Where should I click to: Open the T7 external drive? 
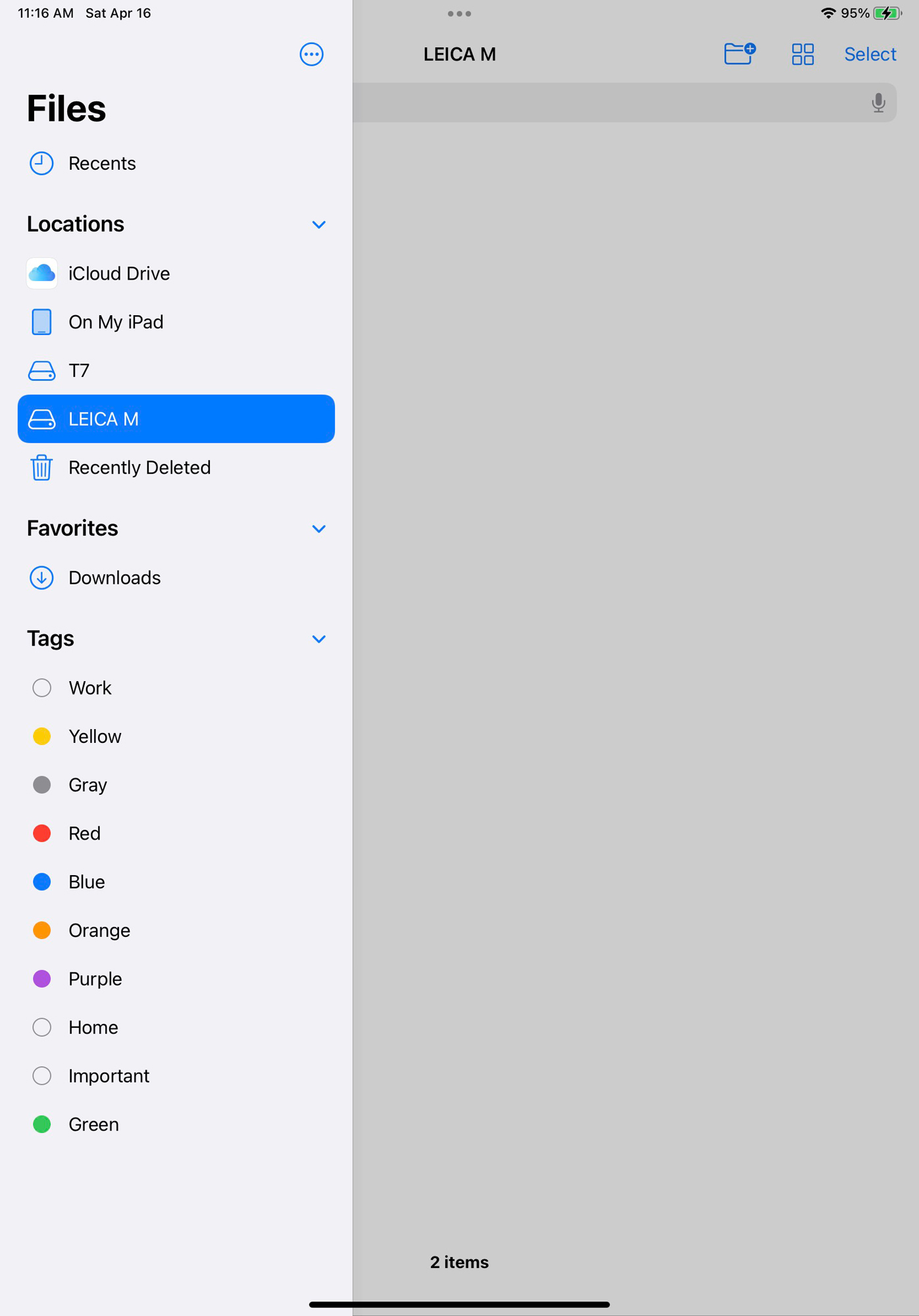click(x=41, y=371)
